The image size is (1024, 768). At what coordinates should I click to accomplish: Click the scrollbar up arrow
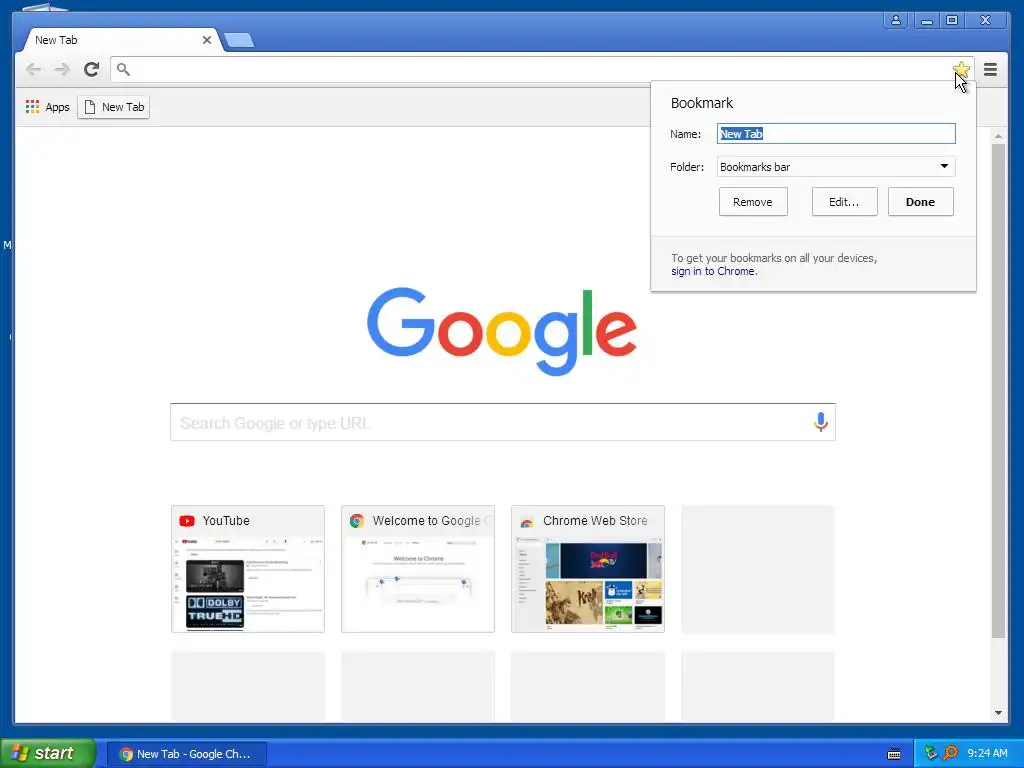click(998, 136)
